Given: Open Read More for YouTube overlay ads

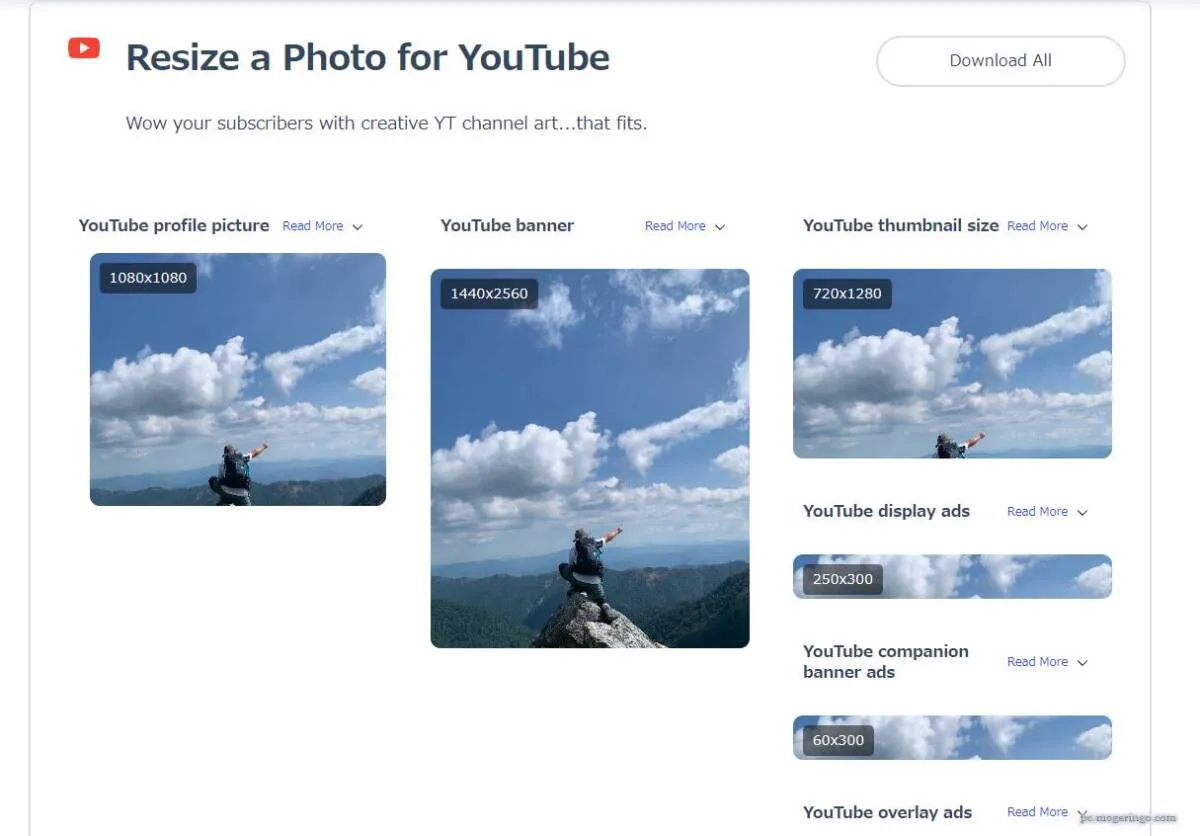Looking at the screenshot, I should click(1037, 812).
